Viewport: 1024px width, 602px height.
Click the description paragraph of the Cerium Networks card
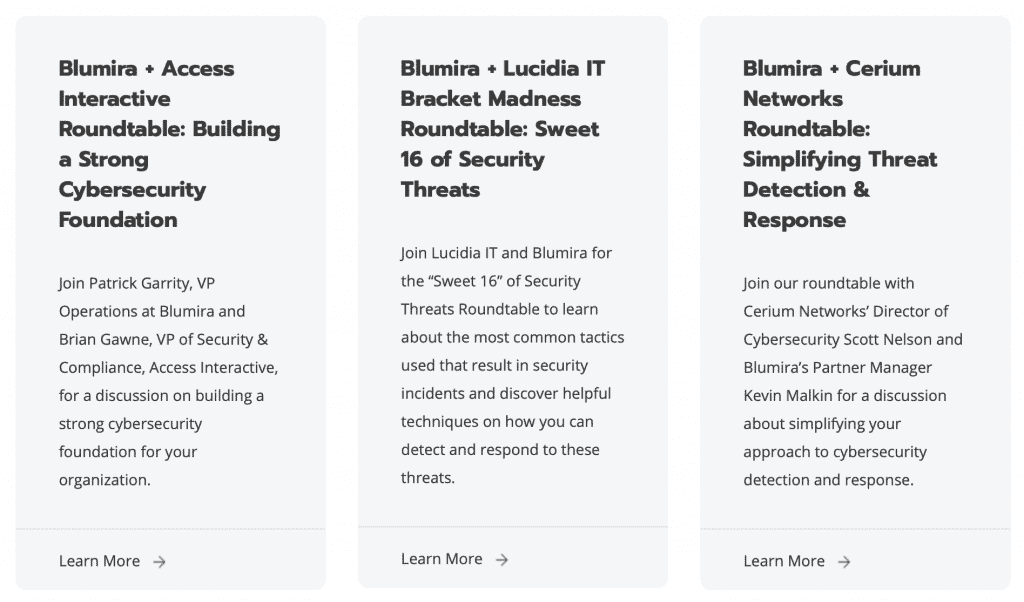tap(853, 381)
